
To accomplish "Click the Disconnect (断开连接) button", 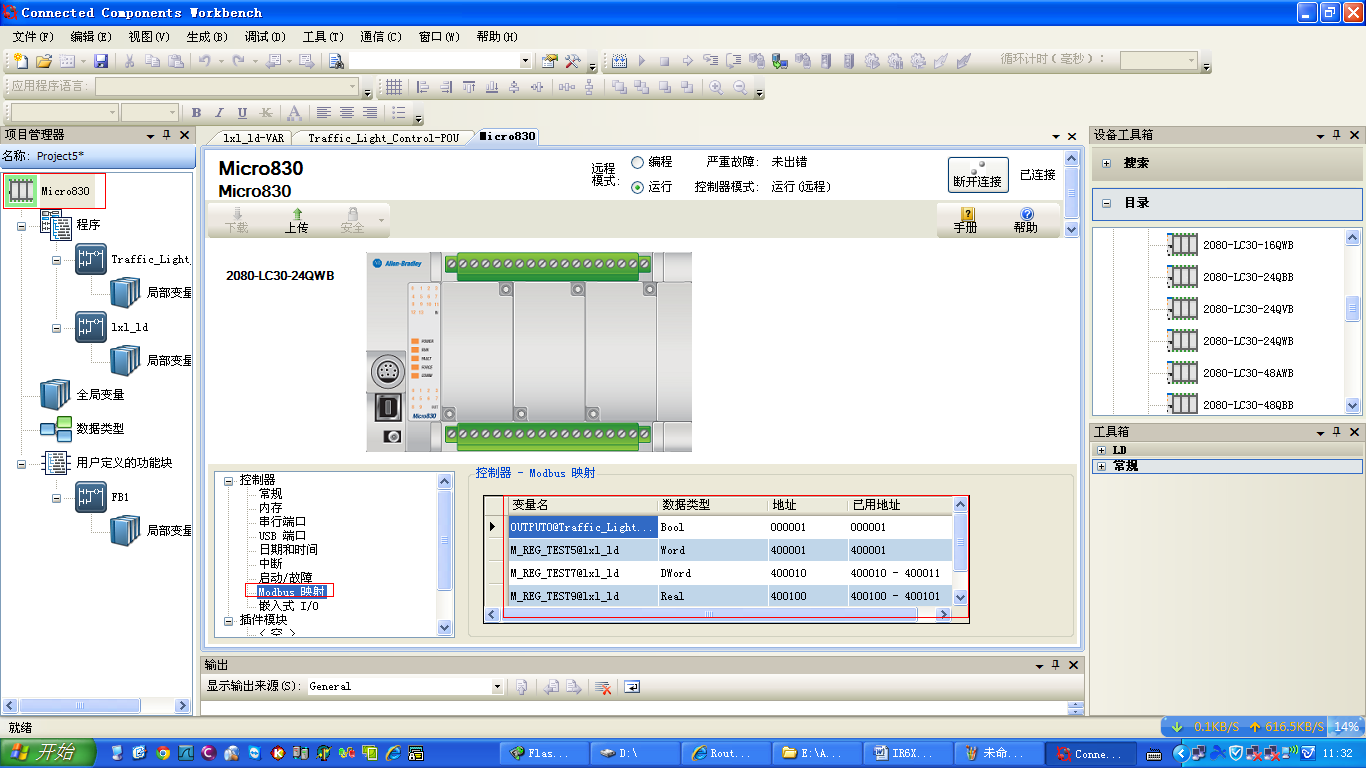I will point(977,175).
